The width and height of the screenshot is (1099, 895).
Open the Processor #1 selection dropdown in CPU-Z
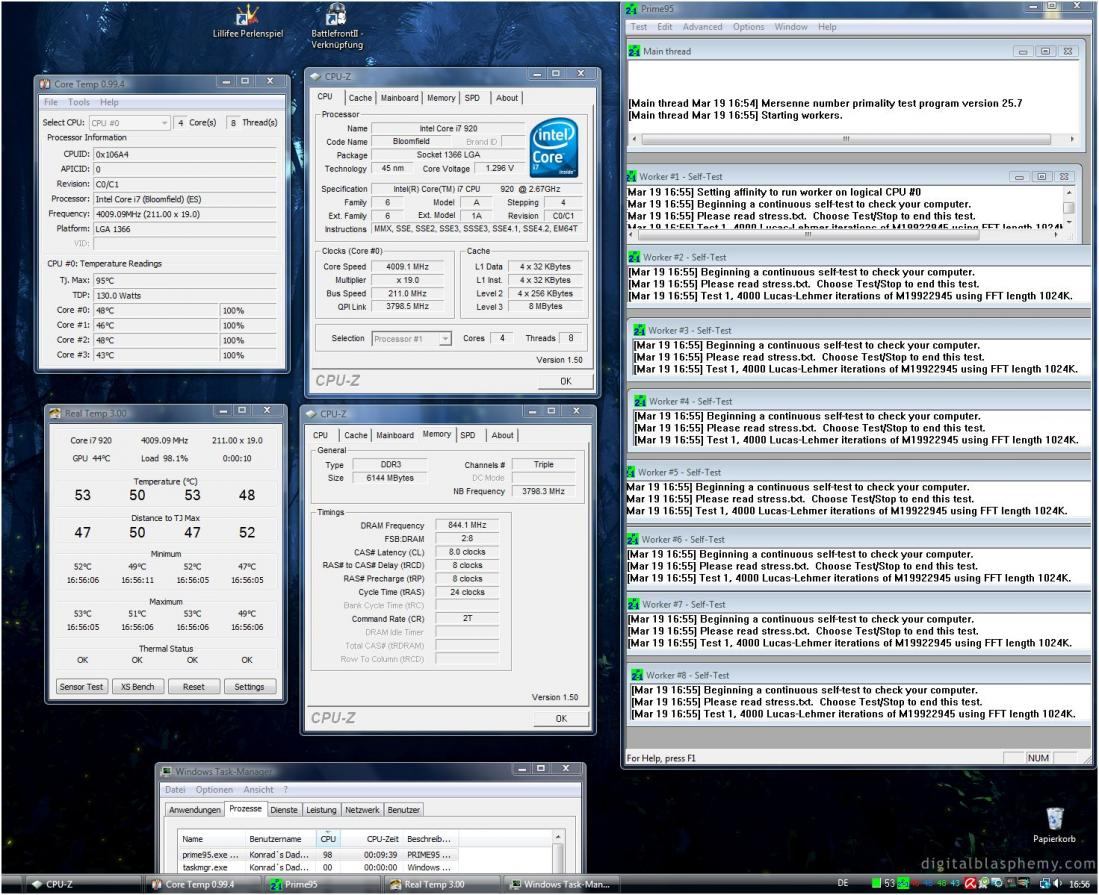(x=411, y=339)
